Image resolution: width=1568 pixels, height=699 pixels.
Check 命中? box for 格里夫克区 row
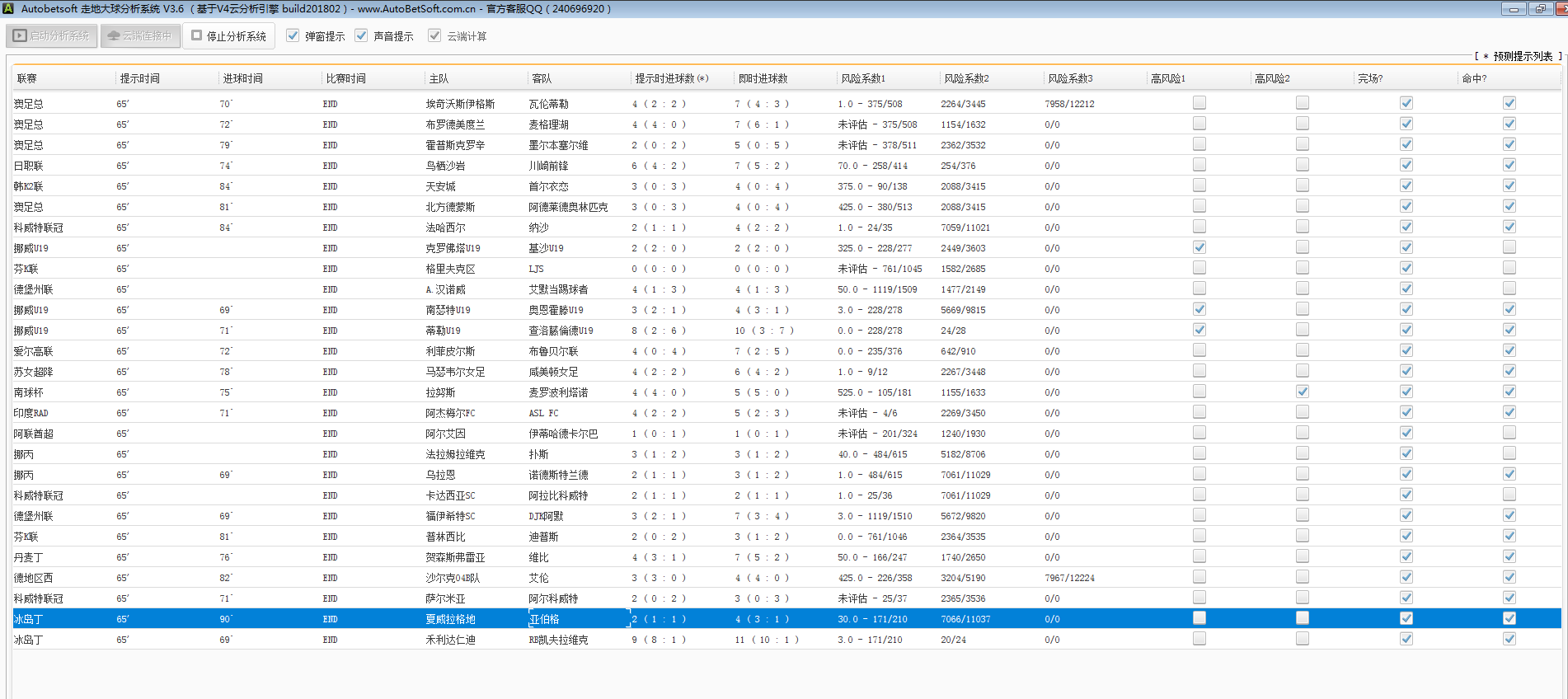pos(1509,268)
